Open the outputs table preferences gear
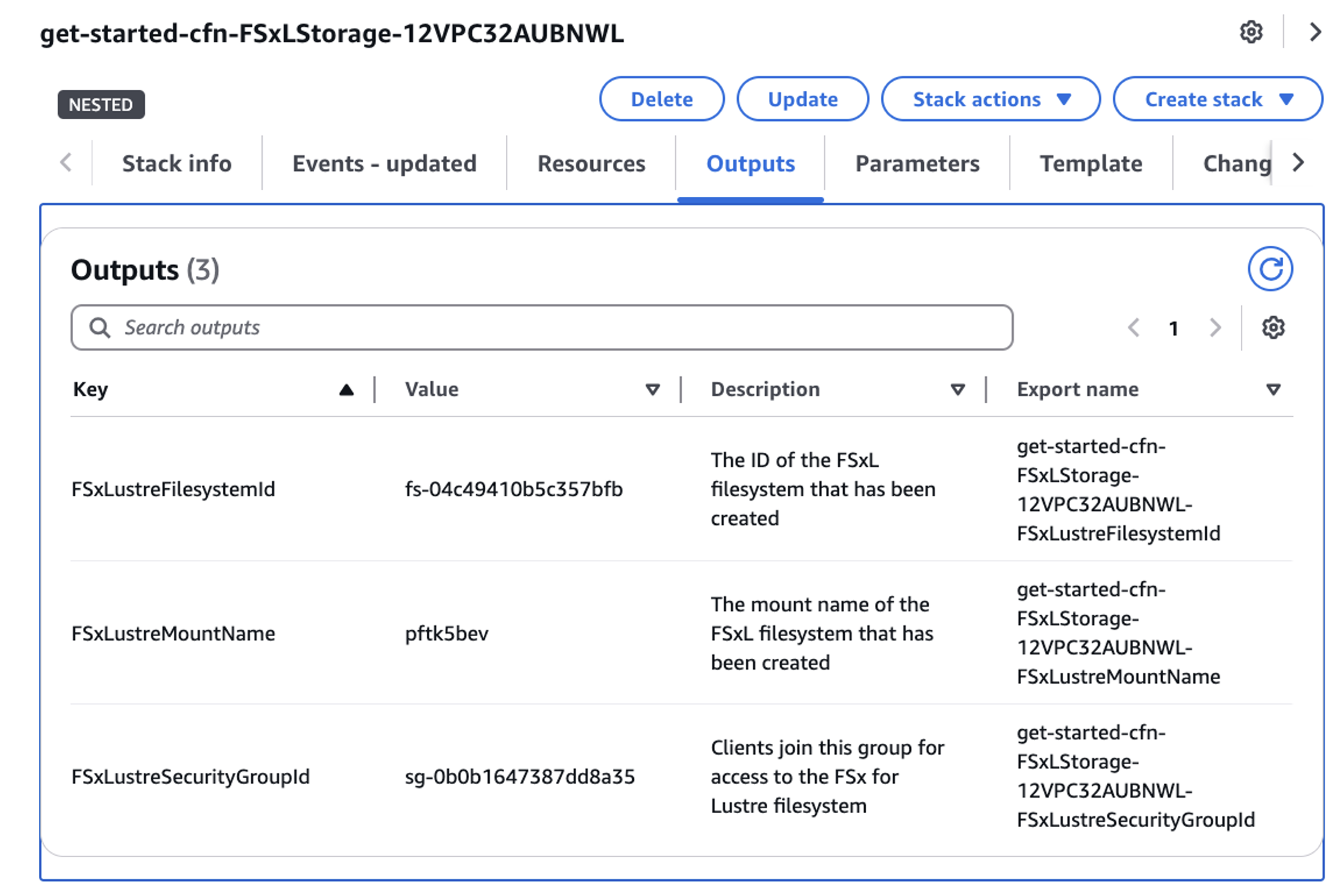The width and height of the screenshot is (1344, 896). (1272, 327)
